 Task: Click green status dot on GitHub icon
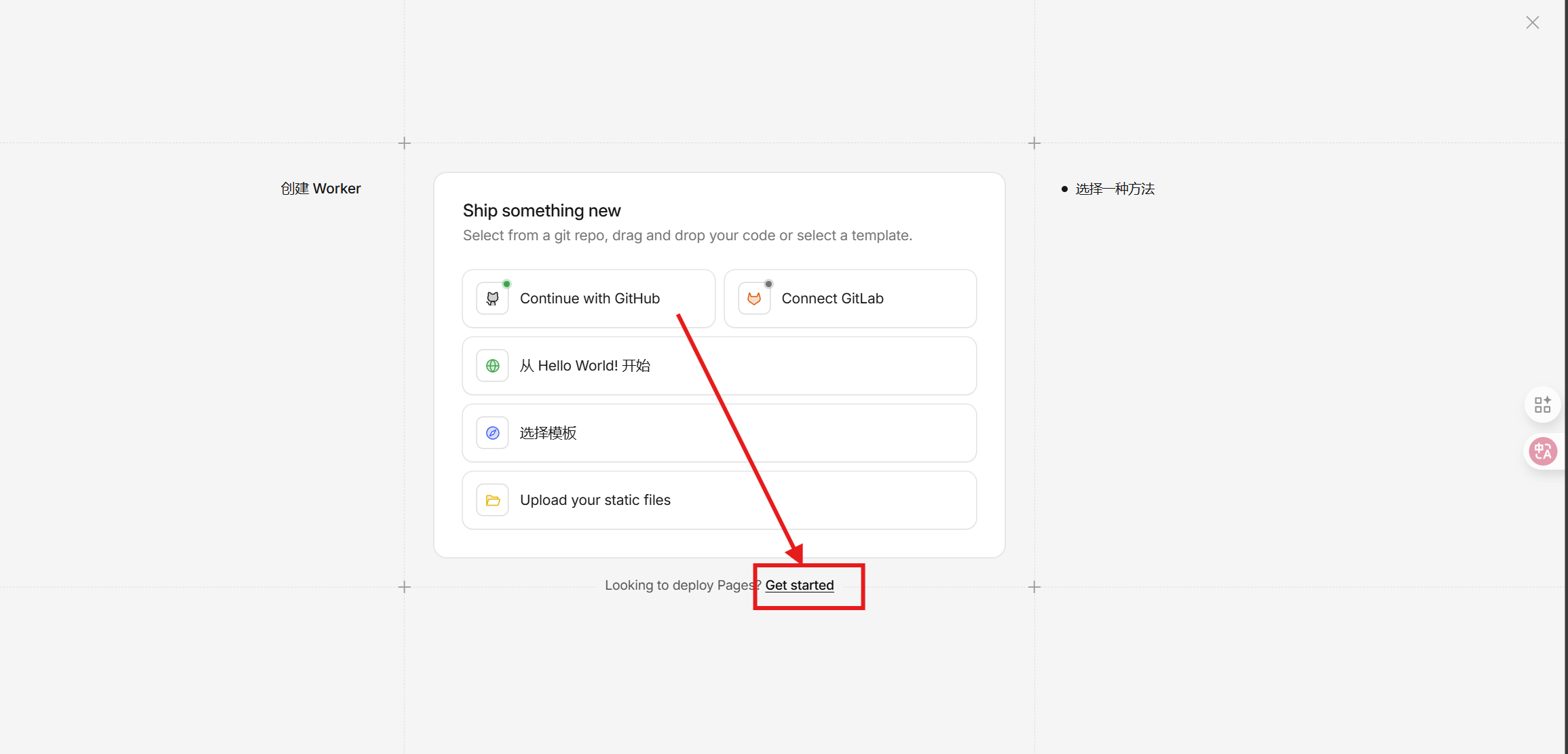pyautogui.click(x=506, y=284)
